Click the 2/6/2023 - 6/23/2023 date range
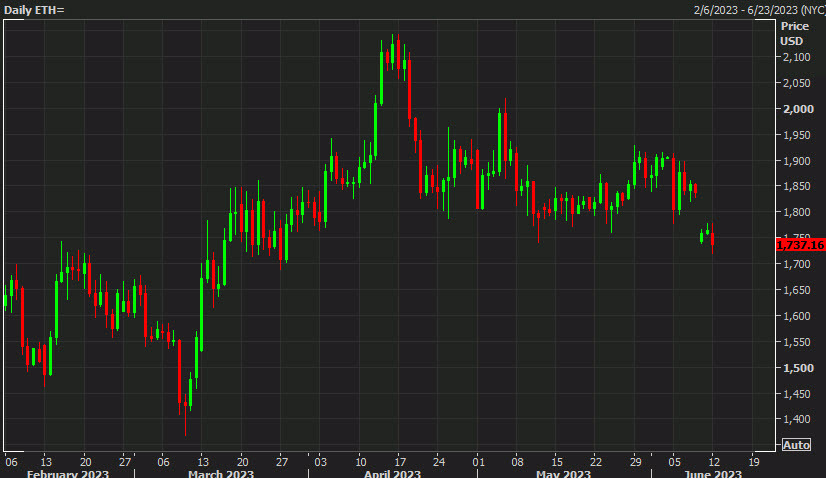826x478 pixels. point(758,9)
